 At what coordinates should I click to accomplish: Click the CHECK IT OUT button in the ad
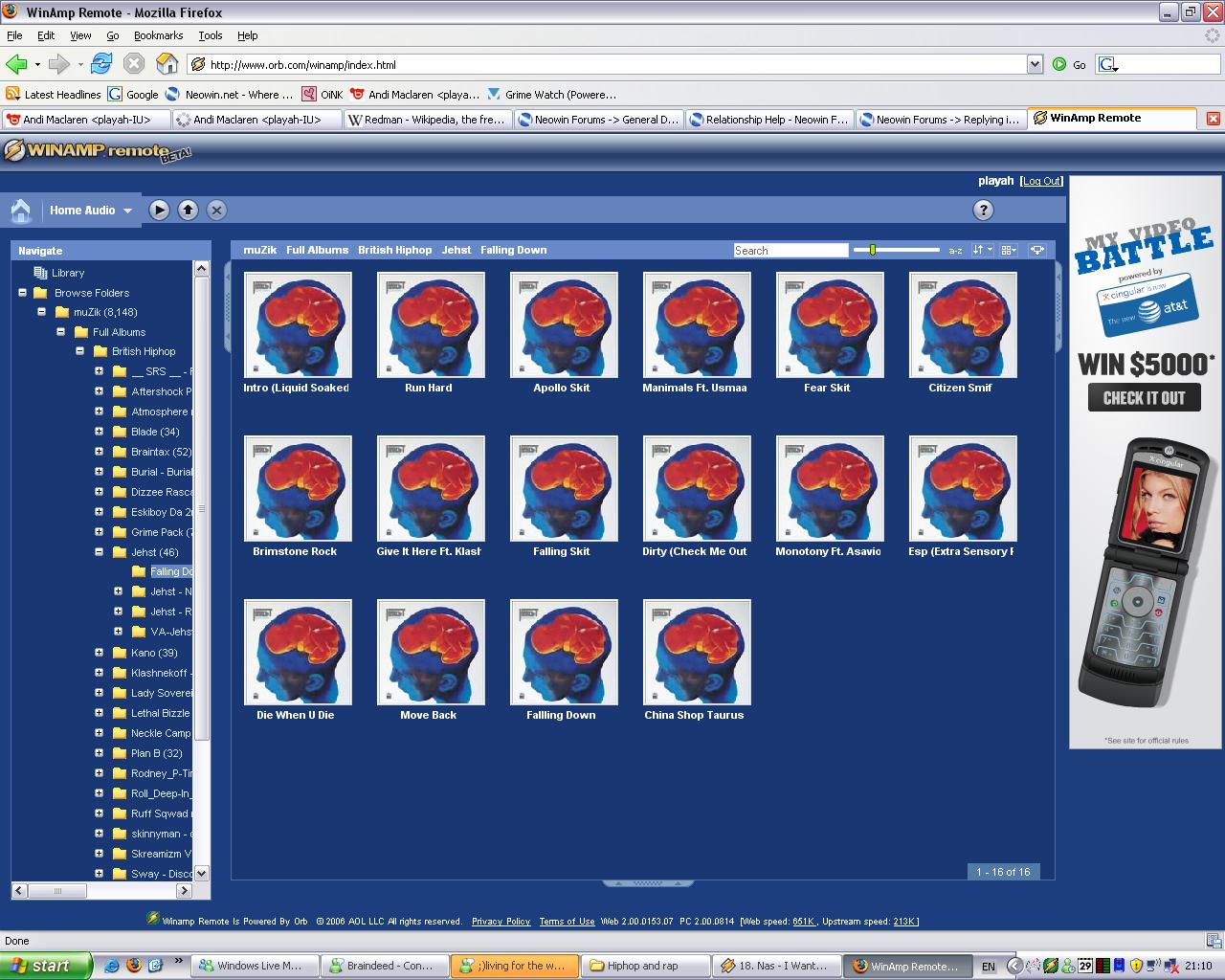pyautogui.click(x=1144, y=397)
